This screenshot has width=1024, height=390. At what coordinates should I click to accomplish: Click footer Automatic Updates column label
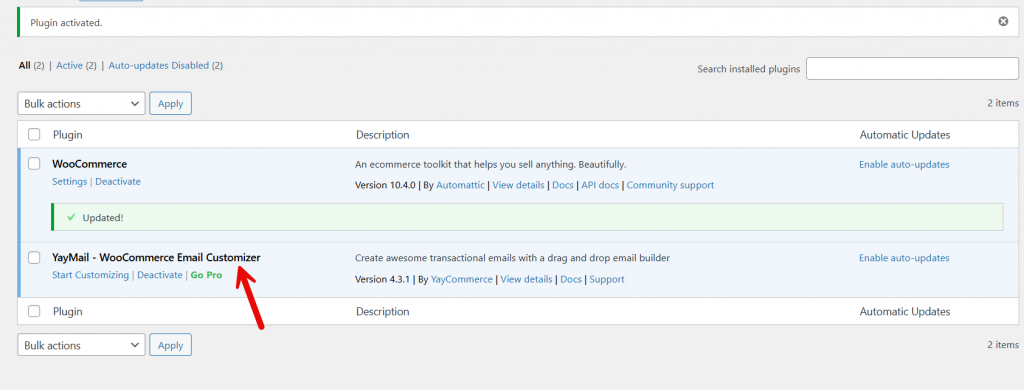[x=904, y=312]
